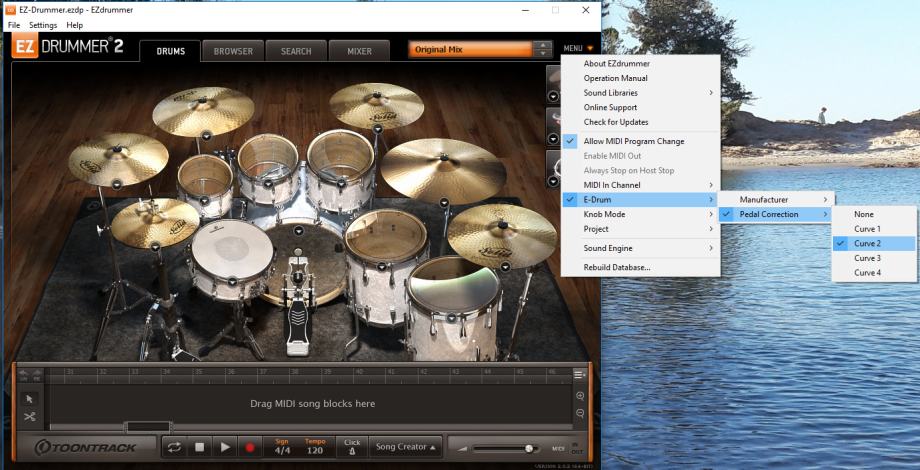920x470 pixels.
Task: Click the Toontrack logo
Action: [86, 448]
